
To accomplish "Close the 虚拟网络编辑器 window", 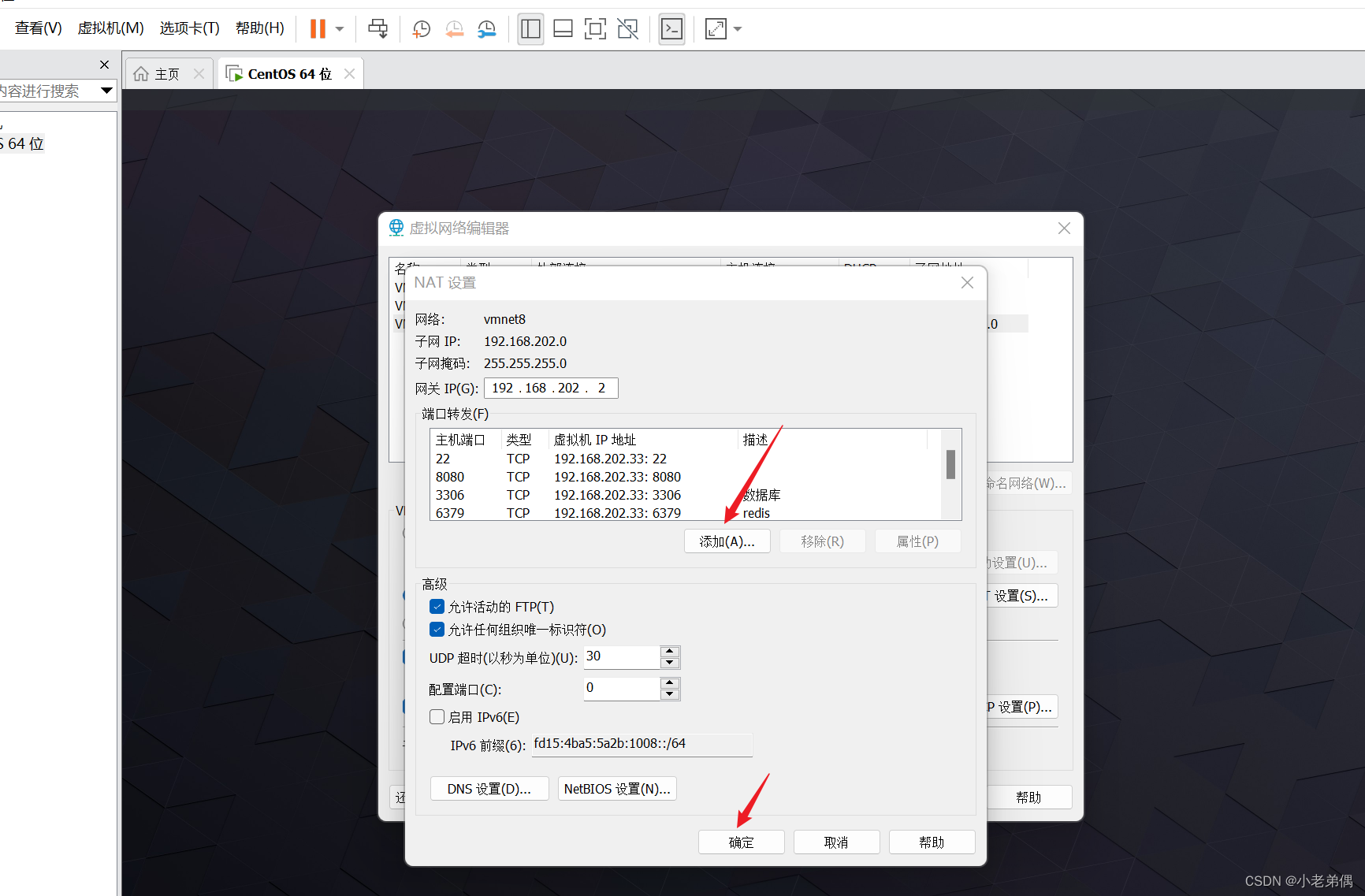I will tap(1065, 229).
